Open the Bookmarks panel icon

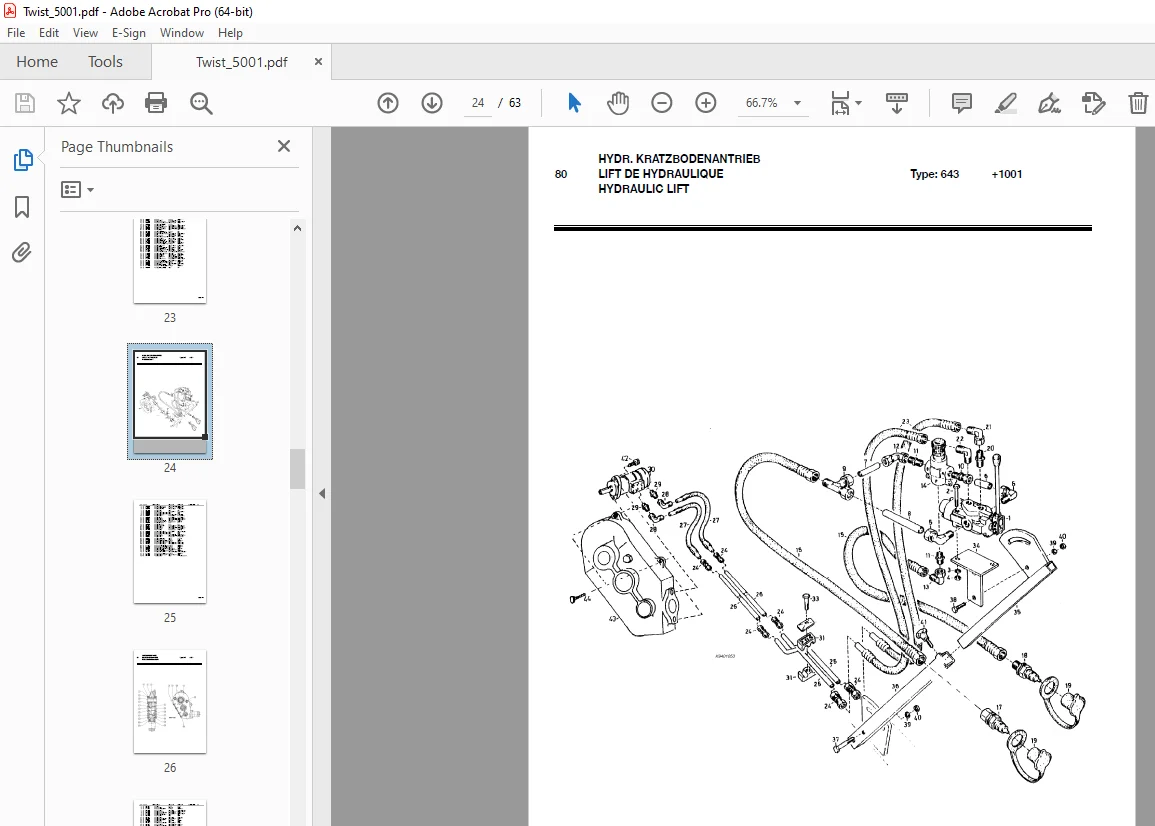click(22, 207)
